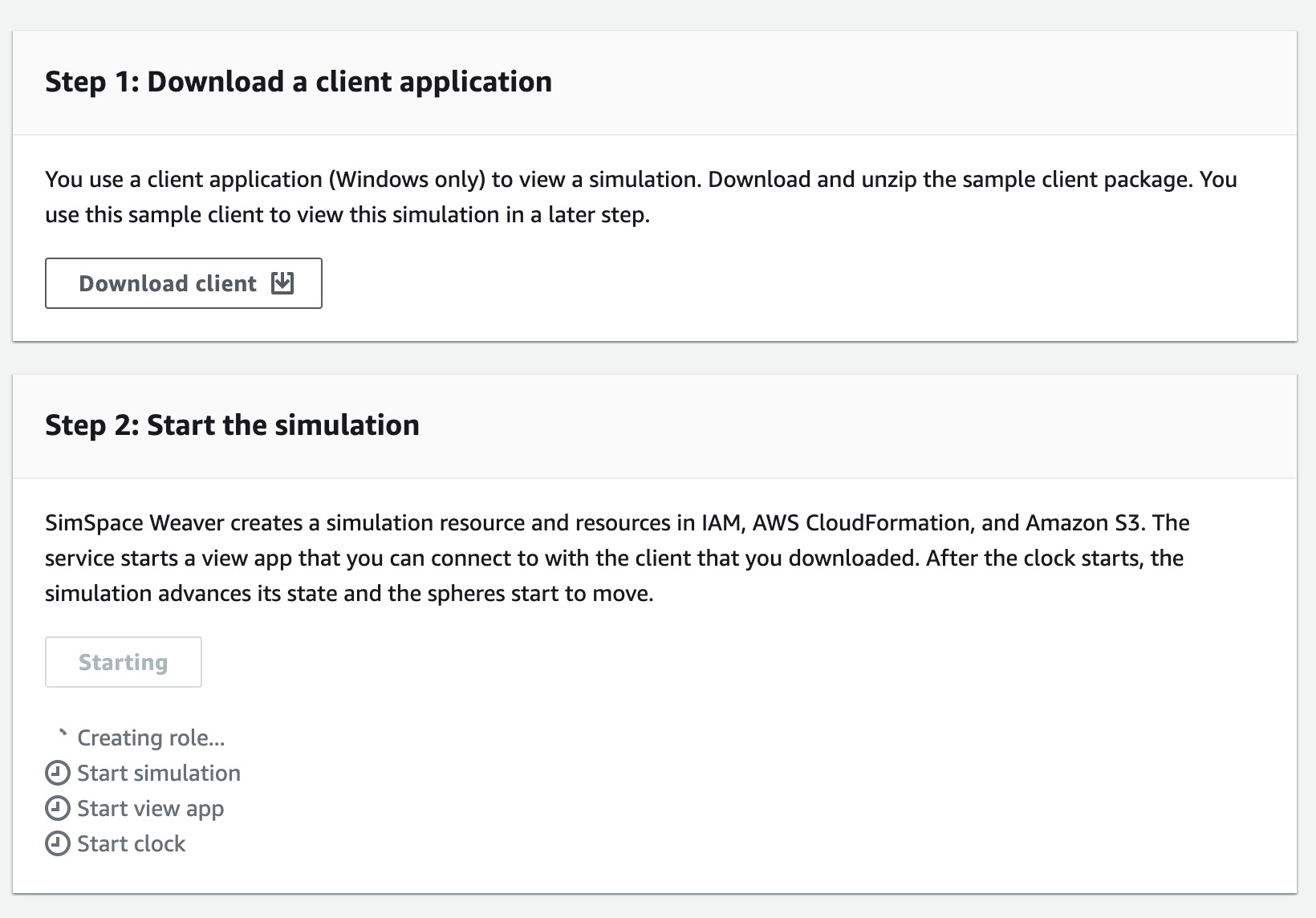The height and width of the screenshot is (918, 1316).
Task: Click the Download client button
Action: click(x=183, y=282)
